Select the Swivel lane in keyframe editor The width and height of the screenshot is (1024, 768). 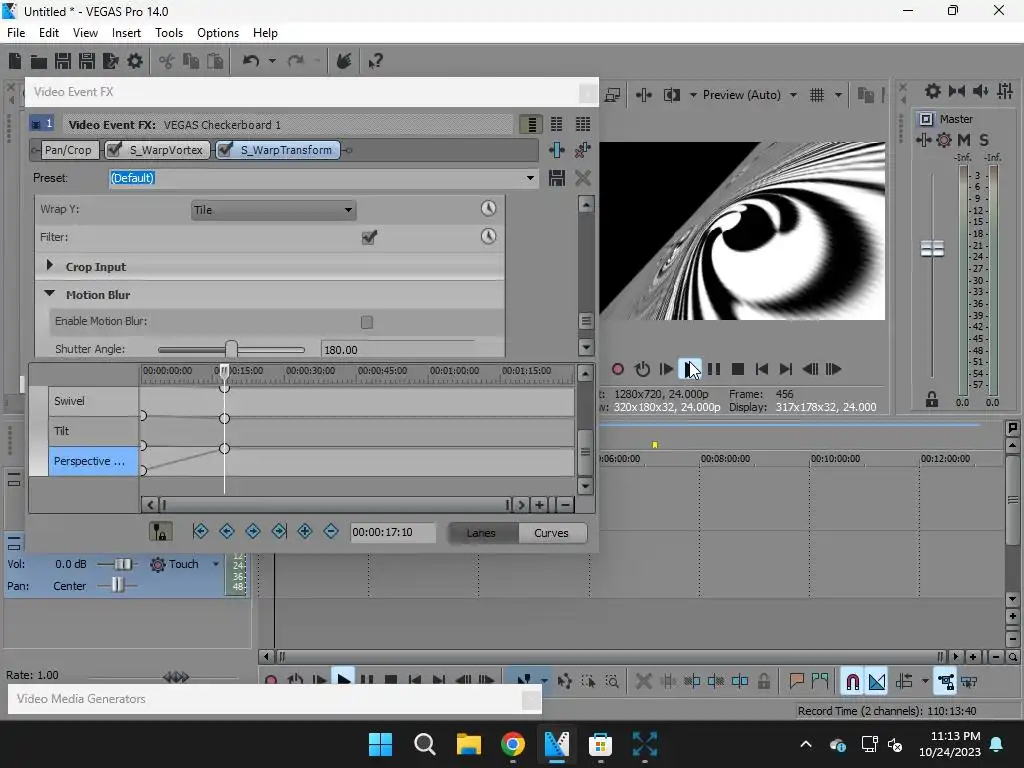click(93, 401)
